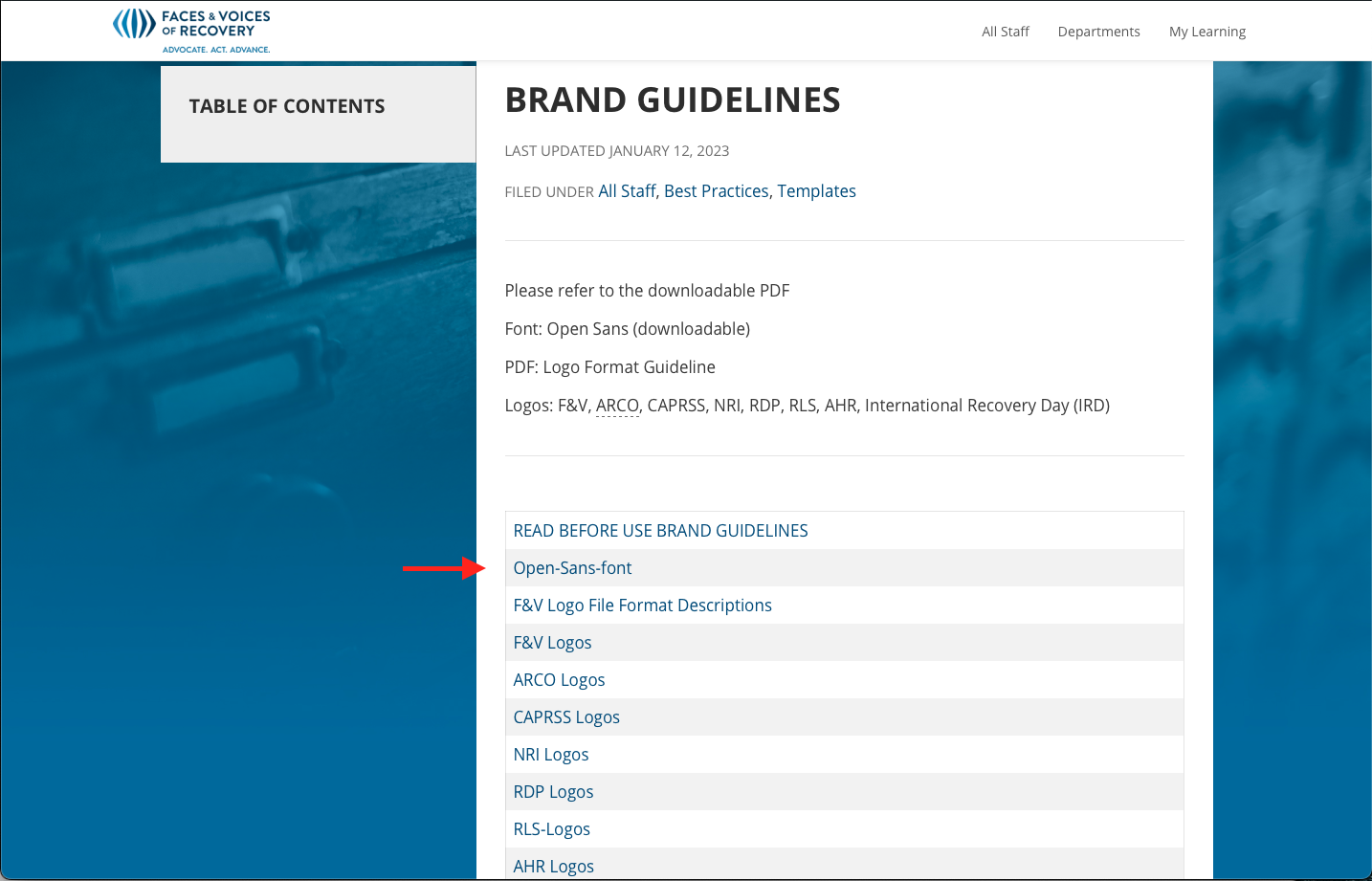The image size is (1372, 881).
Task: Click the Faces & Voices of Recovery logo
Action: click(x=191, y=30)
